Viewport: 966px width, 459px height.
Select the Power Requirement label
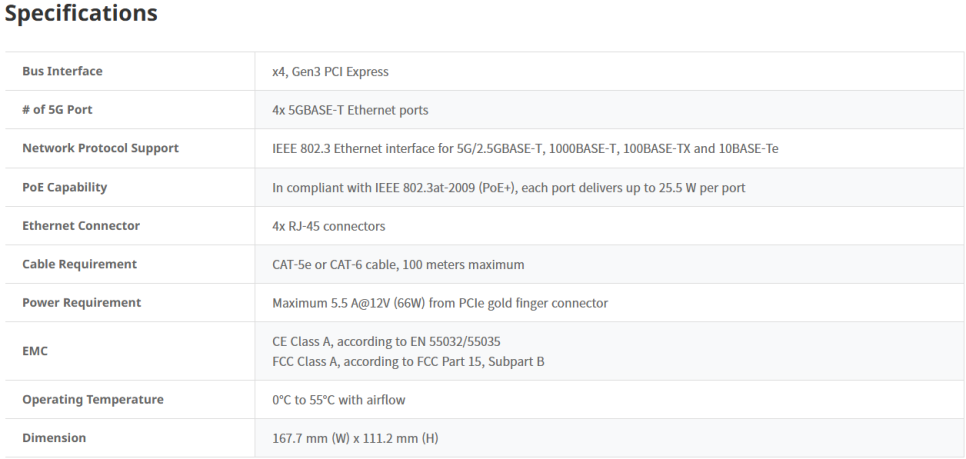pos(82,303)
